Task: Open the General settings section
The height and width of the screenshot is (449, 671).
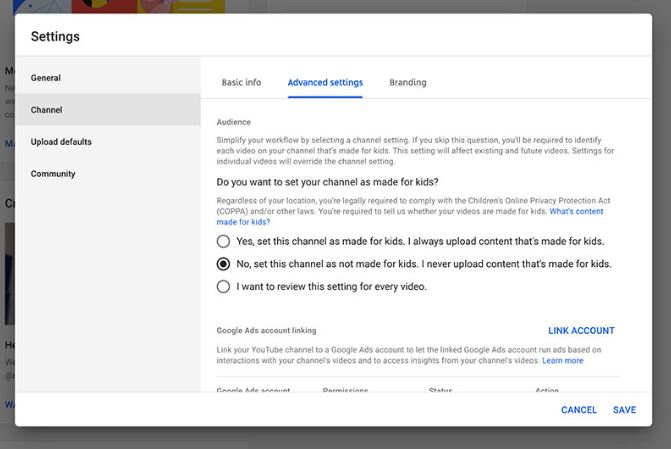Action: [46, 78]
